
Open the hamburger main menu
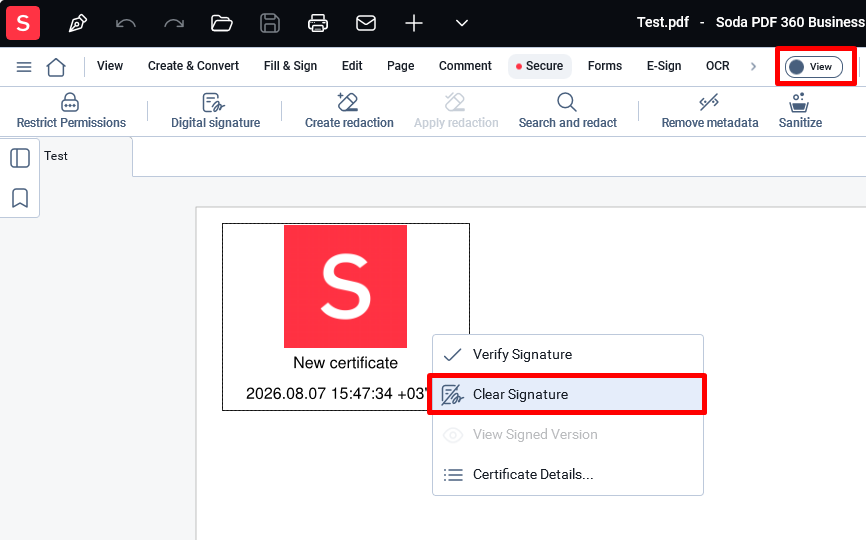24,67
